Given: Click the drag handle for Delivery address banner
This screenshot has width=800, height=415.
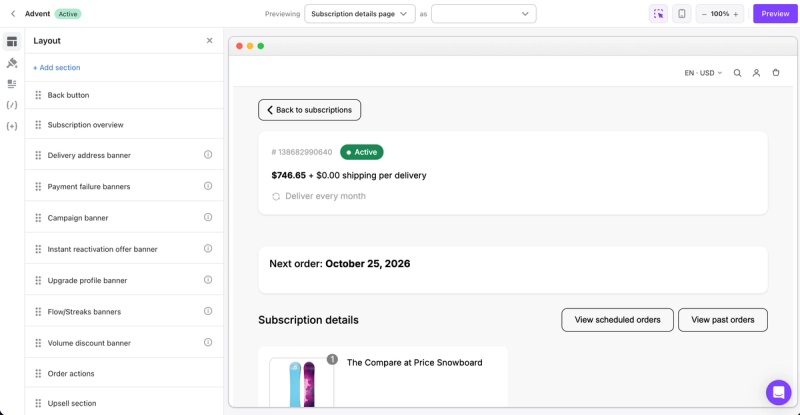Looking at the screenshot, I should pyautogui.click(x=38, y=155).
